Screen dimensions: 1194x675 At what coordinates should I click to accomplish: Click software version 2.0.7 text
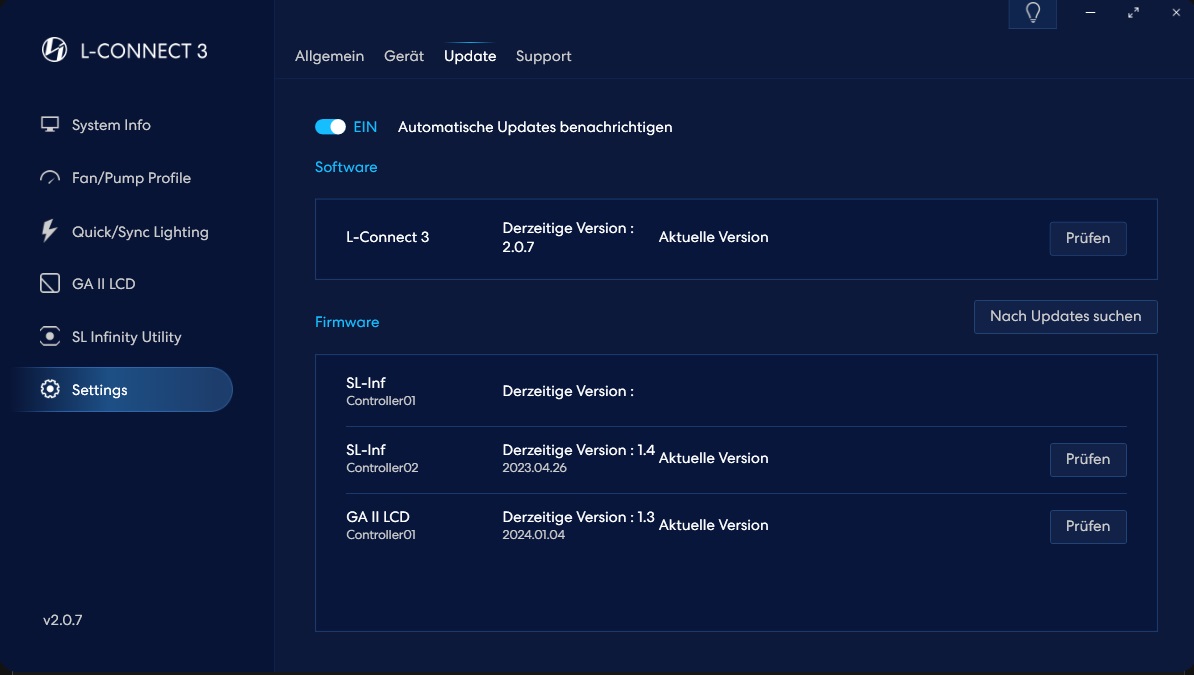coord(518,247)
